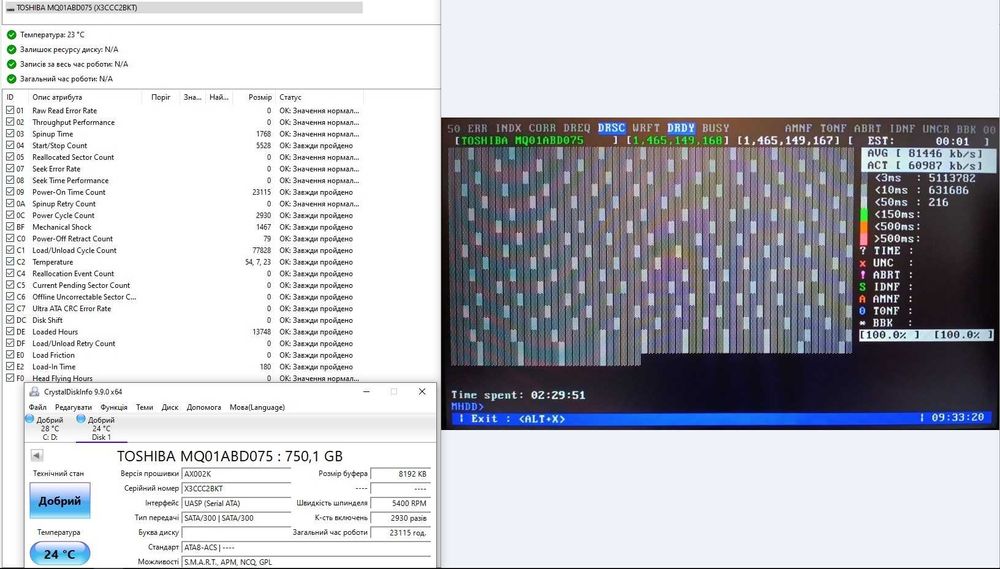
Task: Toggle the Ultra ATA CRC Error Rate checkbox
Action: [x=10, y=308]
